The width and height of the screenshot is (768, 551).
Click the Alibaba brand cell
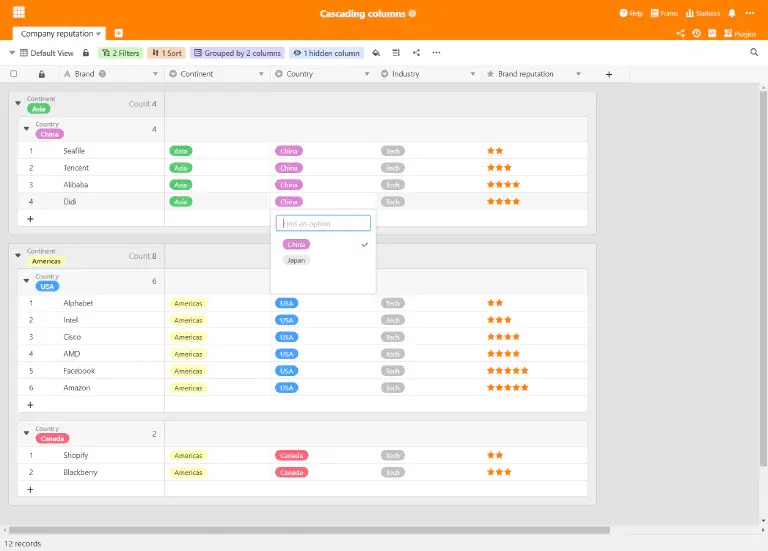pos(76,185)
